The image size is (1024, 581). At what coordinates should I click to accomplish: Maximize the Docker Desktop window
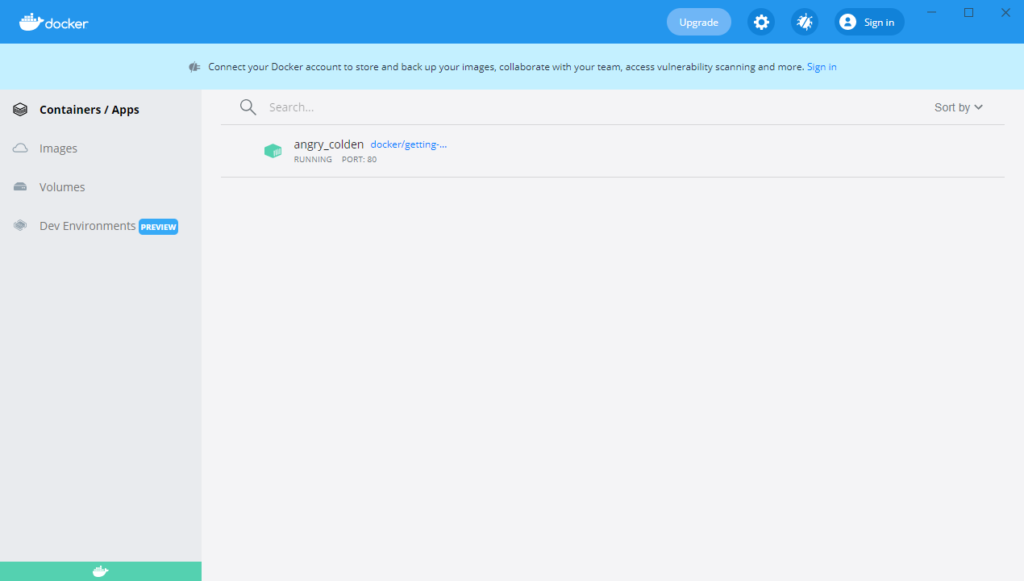(x=968, y=12)
